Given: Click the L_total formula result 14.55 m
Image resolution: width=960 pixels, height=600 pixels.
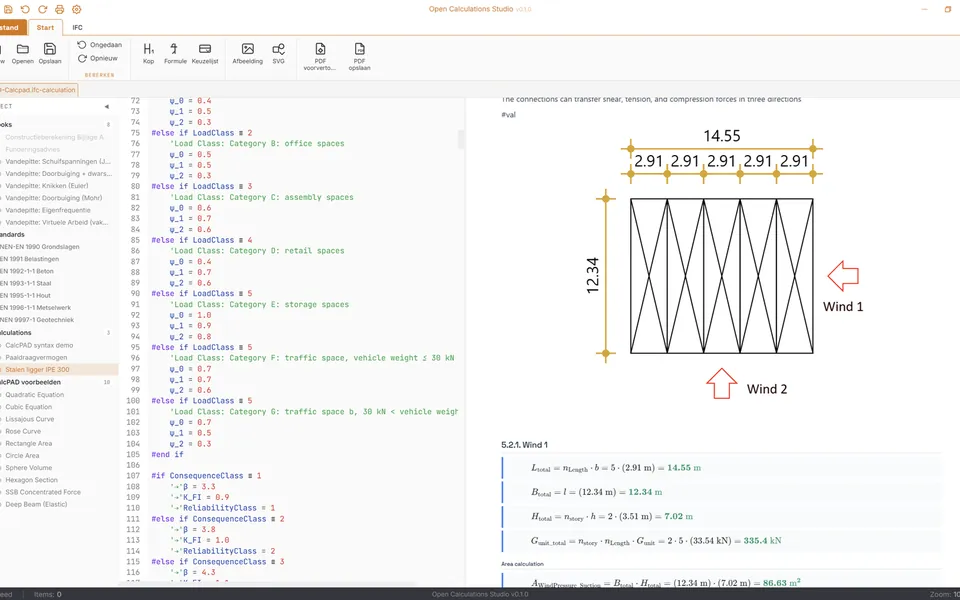Looking at the screenshot, I should point(684,468).
